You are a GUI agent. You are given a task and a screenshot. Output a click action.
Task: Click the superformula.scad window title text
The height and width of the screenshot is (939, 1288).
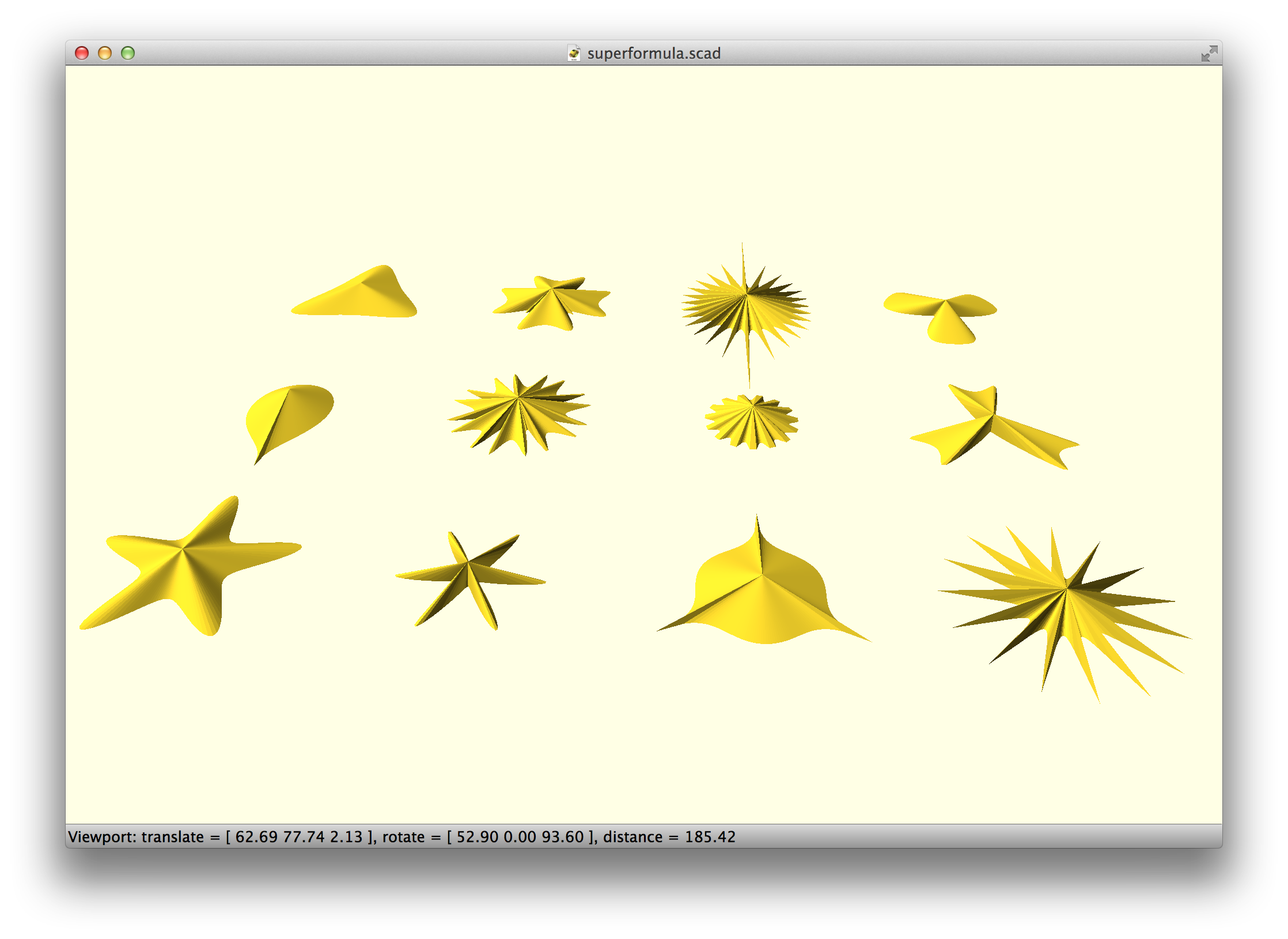pos(653,54)
